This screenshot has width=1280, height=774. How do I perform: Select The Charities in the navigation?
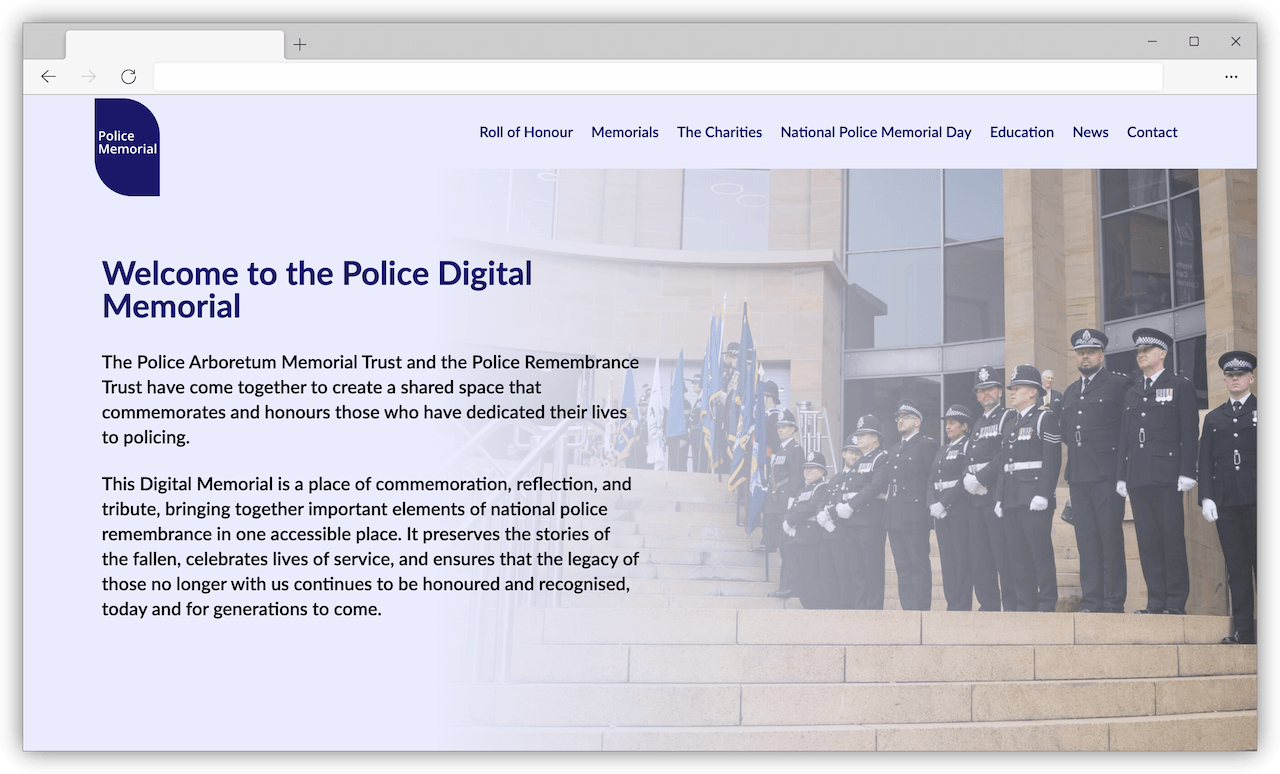pyautogui.click(x=719, y=132)
